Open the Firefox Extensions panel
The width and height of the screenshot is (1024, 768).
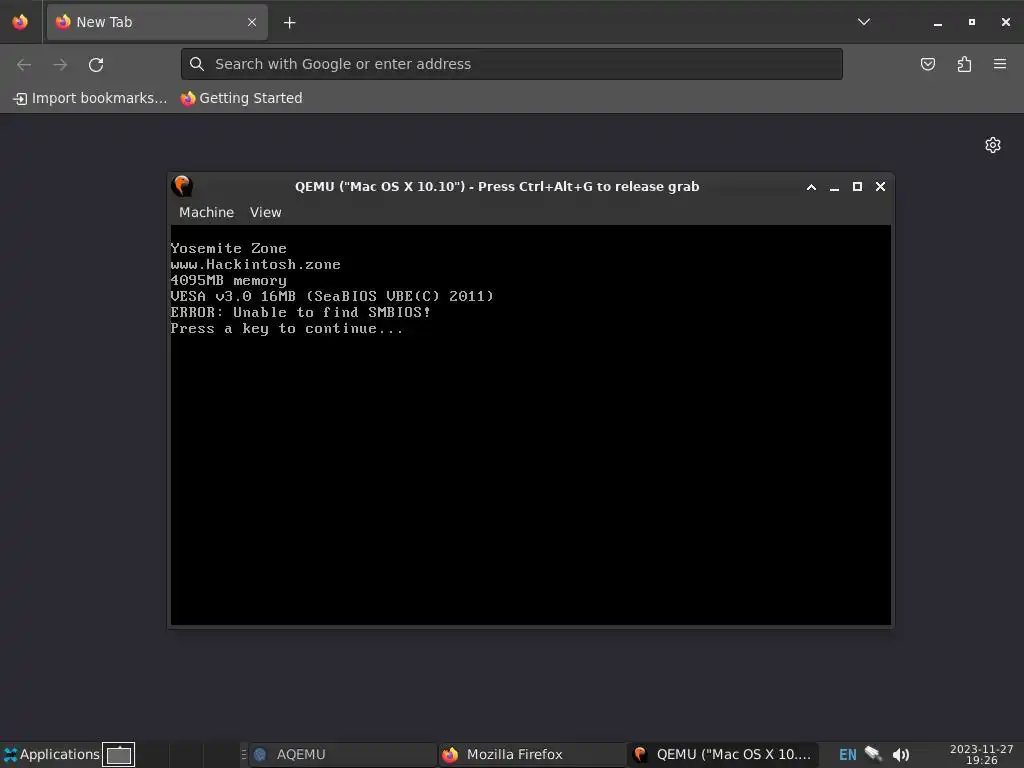point(964,64)
